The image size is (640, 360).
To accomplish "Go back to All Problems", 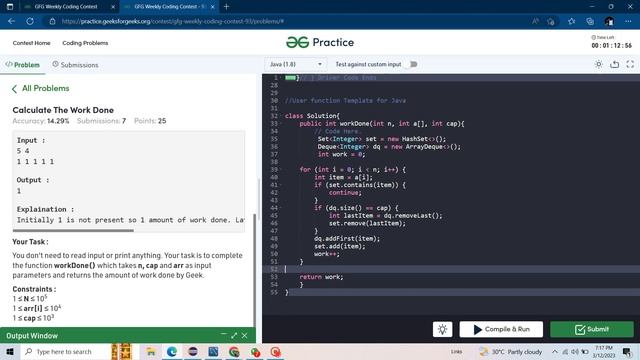I will [40, 88].
